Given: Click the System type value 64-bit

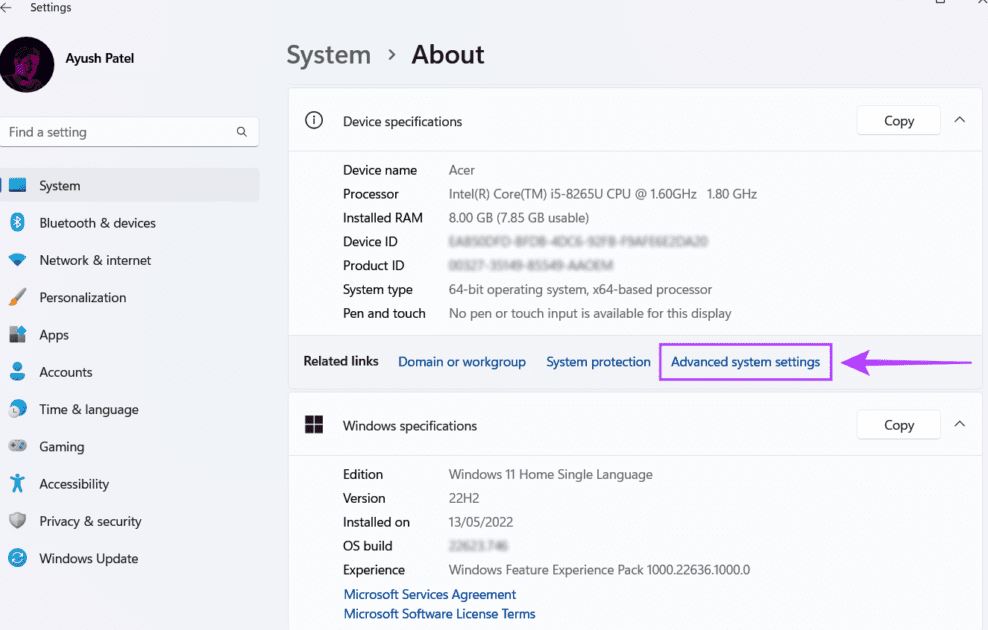Looking at the screenshot, I should (580, 290).
